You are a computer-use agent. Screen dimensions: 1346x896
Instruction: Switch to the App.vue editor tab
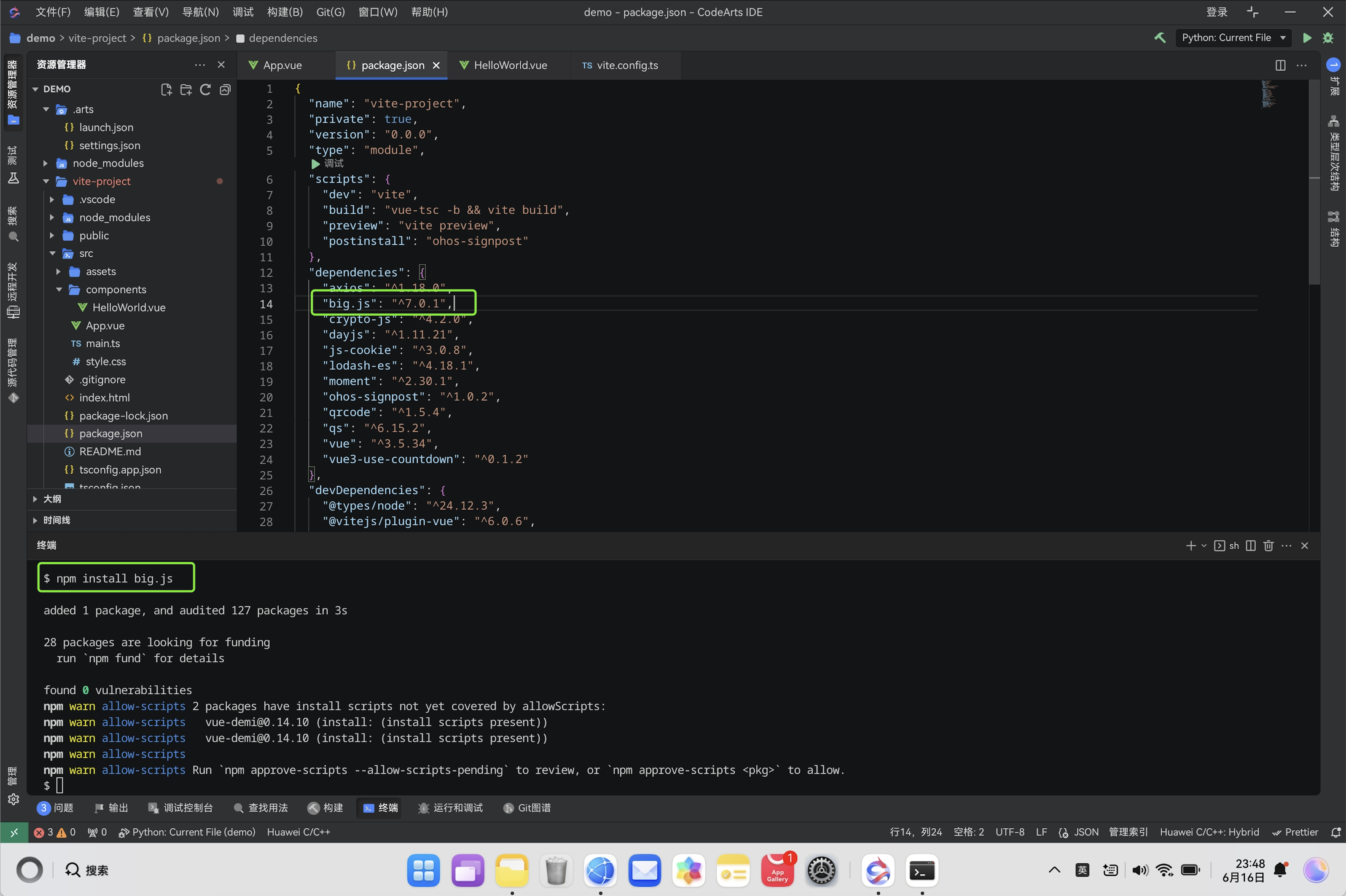282,65
